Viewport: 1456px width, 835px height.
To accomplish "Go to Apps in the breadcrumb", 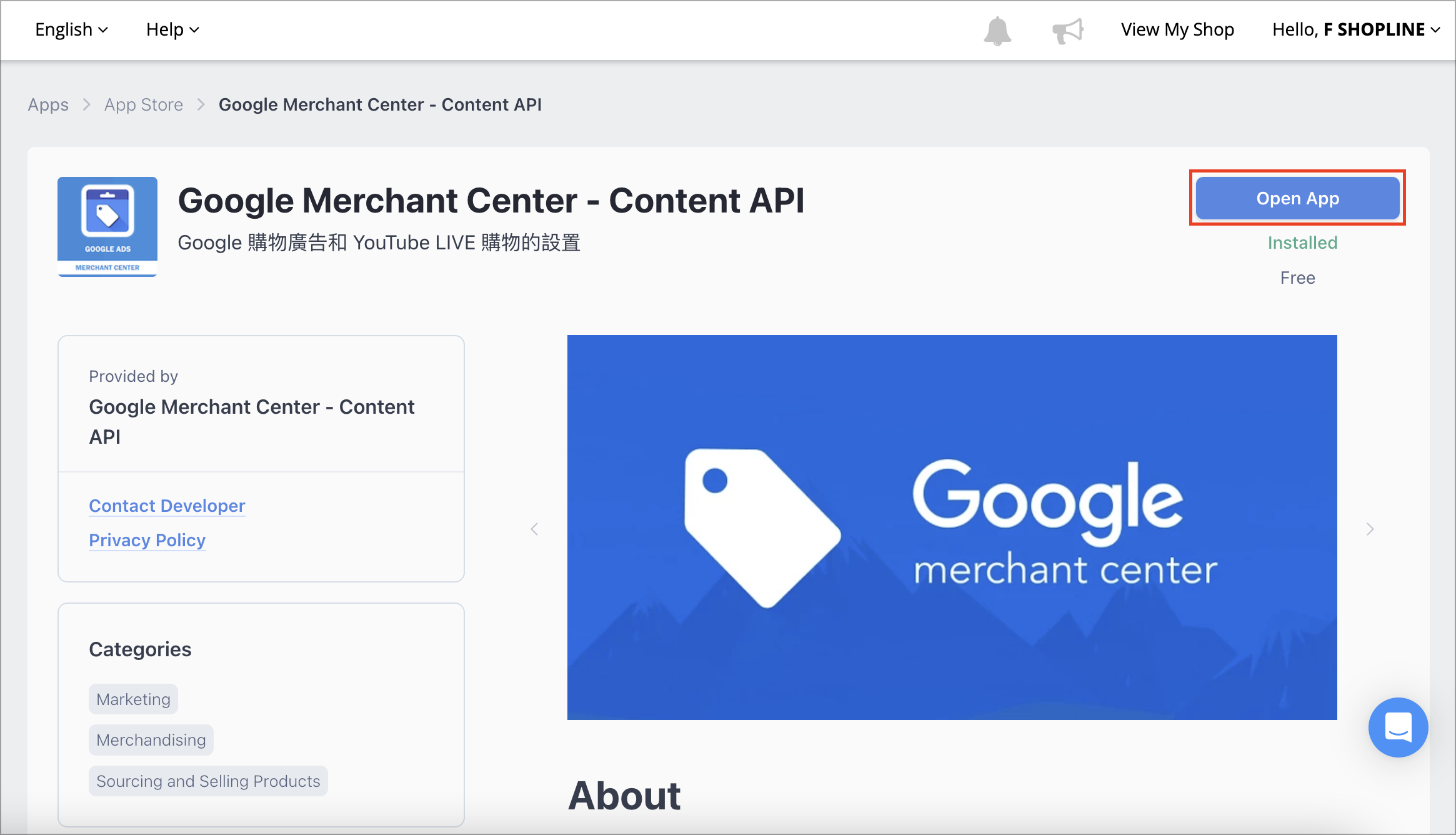I will (x=48, y=104).
